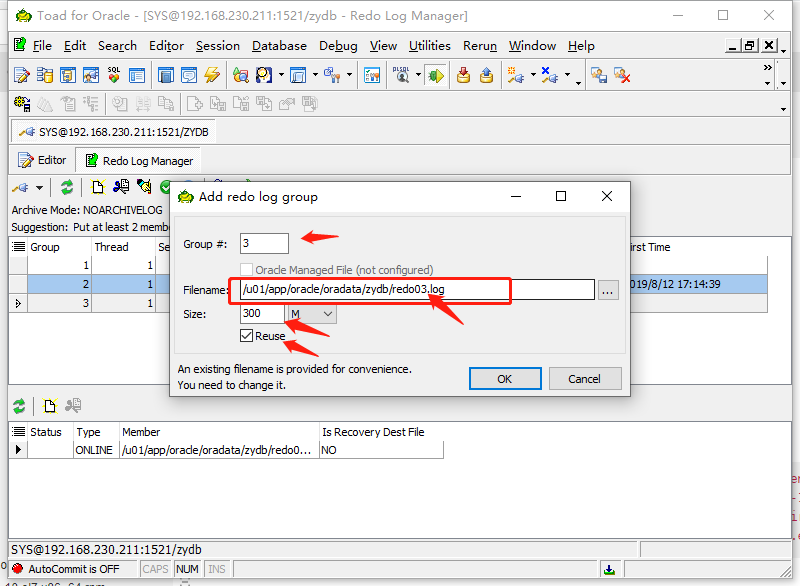Click the Filename input field with redo03.log
The width and height of the screenshot is (800, 586).
(417, 289)
